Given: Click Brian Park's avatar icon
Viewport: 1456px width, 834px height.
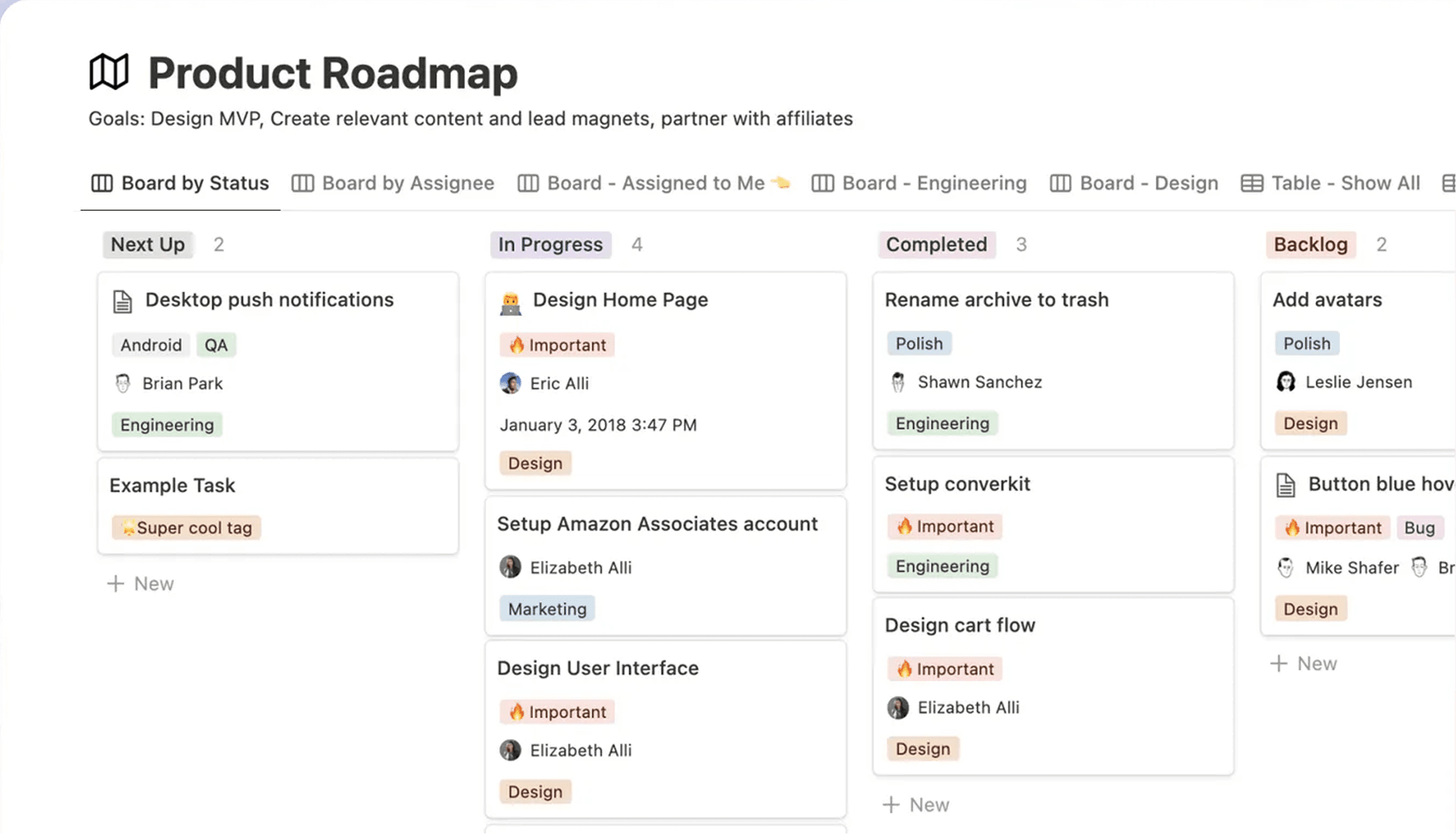Looking at the screenshot, I should tap(122, 383).
